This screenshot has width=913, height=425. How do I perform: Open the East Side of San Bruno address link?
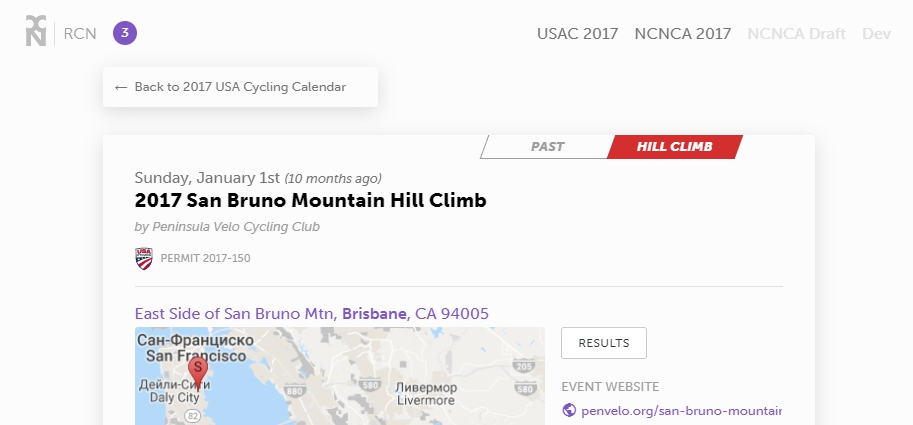[x=312, y=314]
